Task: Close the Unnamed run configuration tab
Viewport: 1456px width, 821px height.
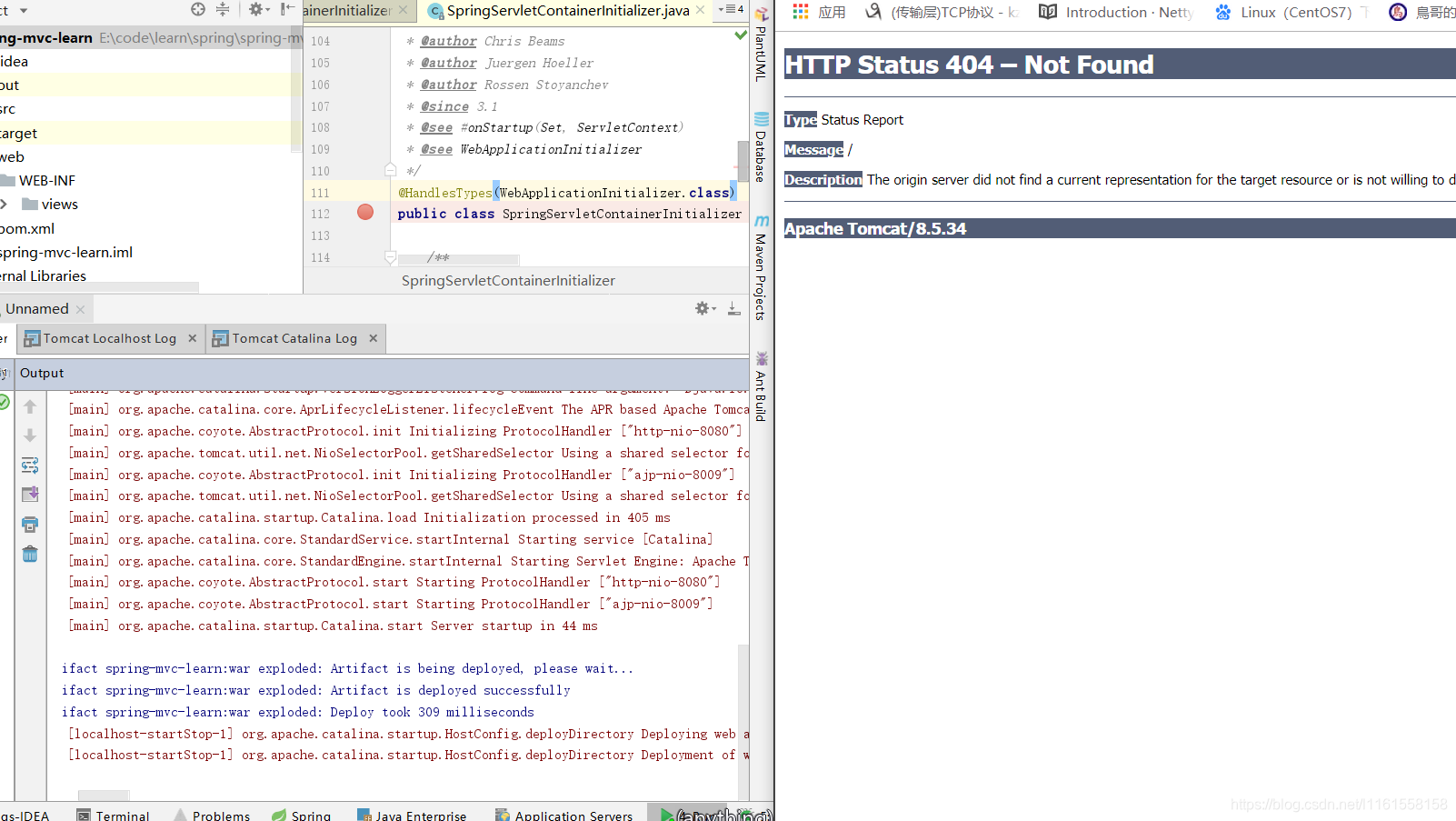Action: 80,309
